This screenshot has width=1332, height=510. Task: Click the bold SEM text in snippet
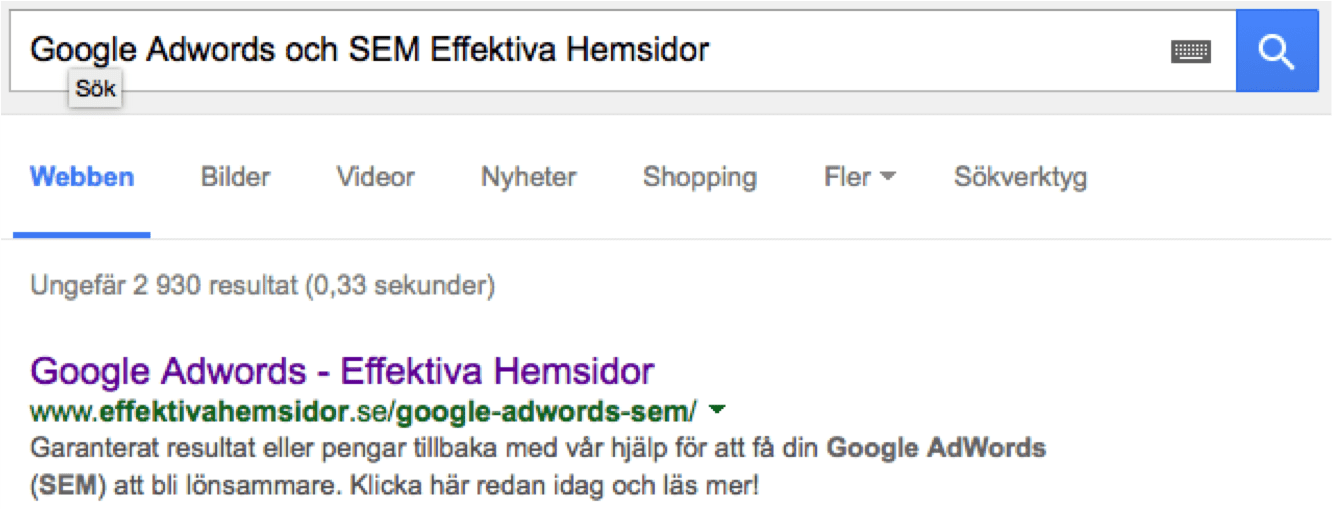(68, 487)
